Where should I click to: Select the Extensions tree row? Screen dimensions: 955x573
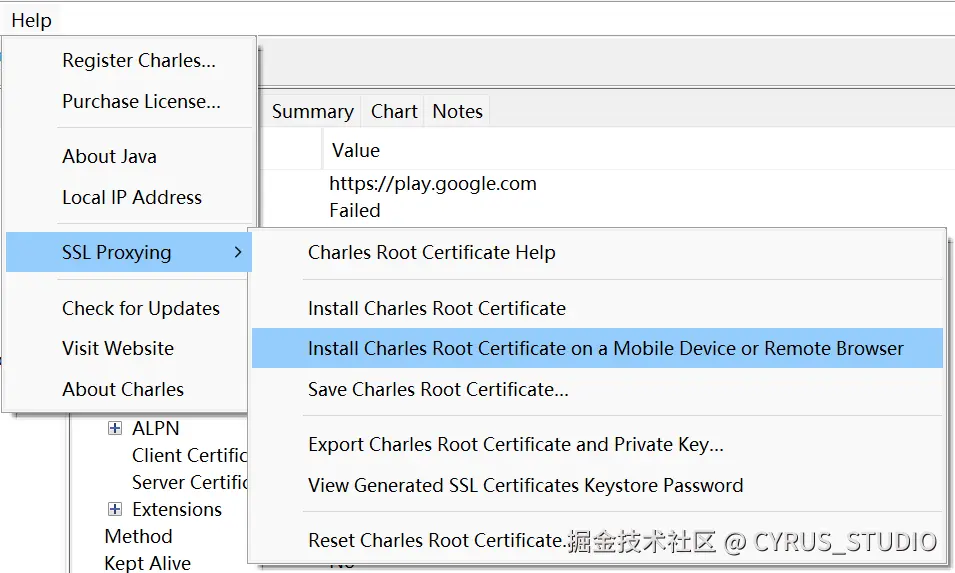click(177, 509)
